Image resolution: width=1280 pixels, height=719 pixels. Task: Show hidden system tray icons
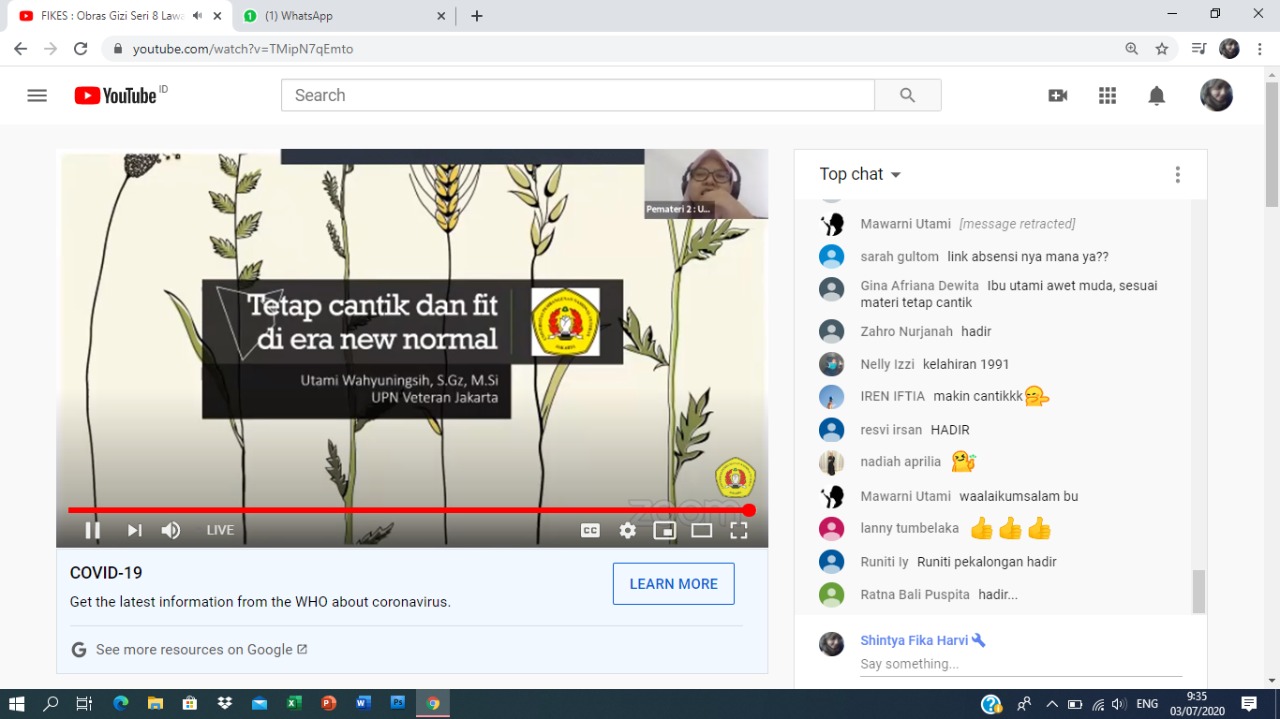tap(1051, 704)
